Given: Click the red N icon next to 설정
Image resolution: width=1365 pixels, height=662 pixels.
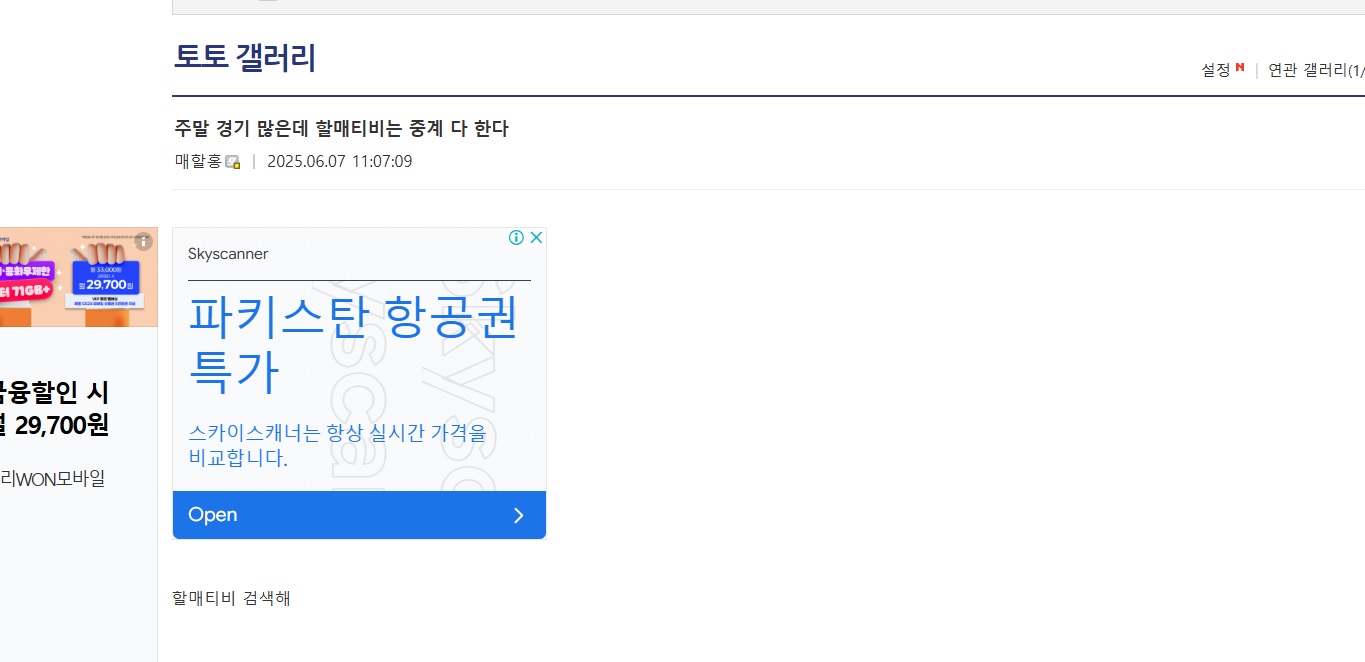Looking at the screenshot, I should tap(1240, 68).
